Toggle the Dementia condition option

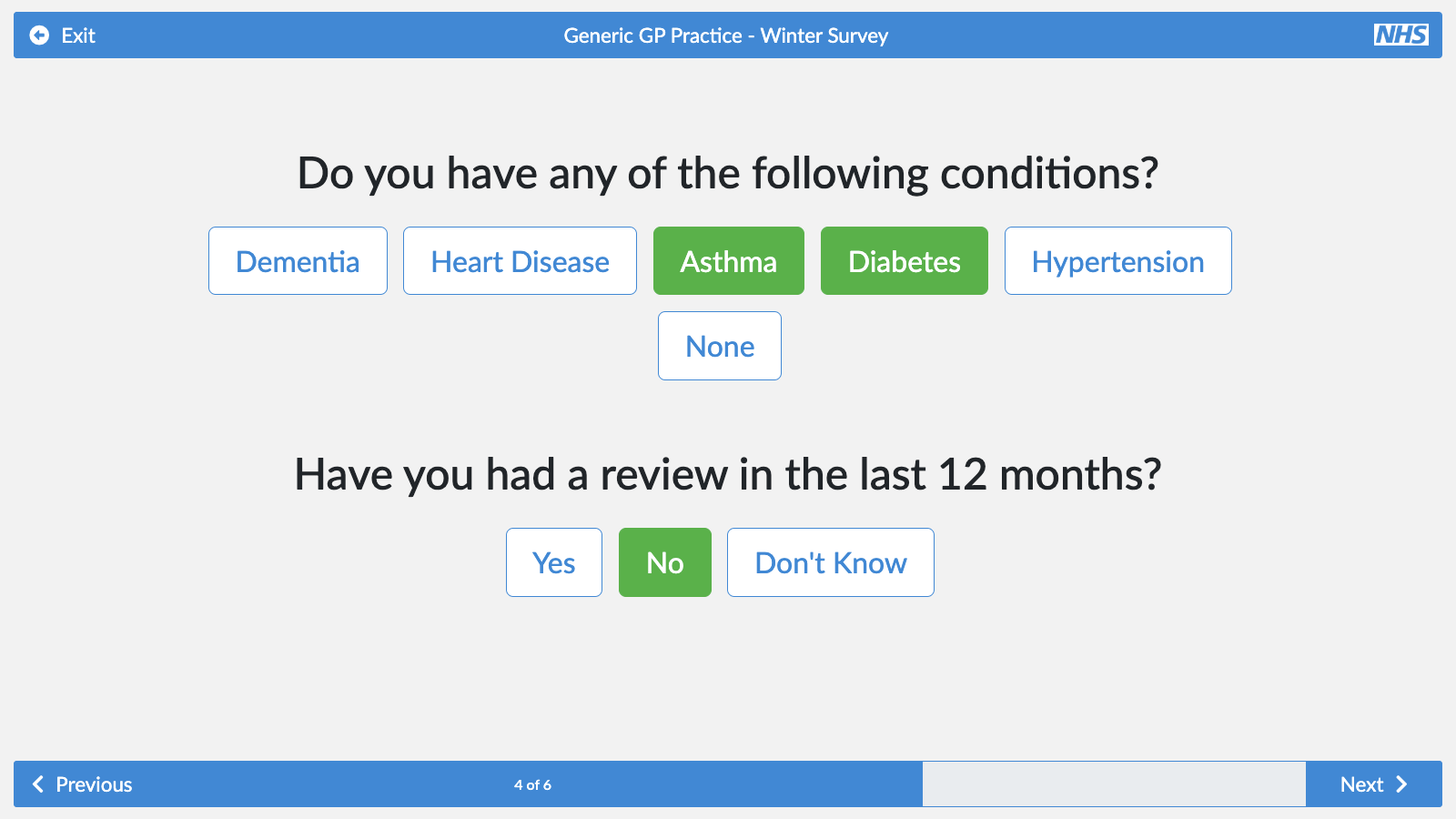(x=298, y=261)
